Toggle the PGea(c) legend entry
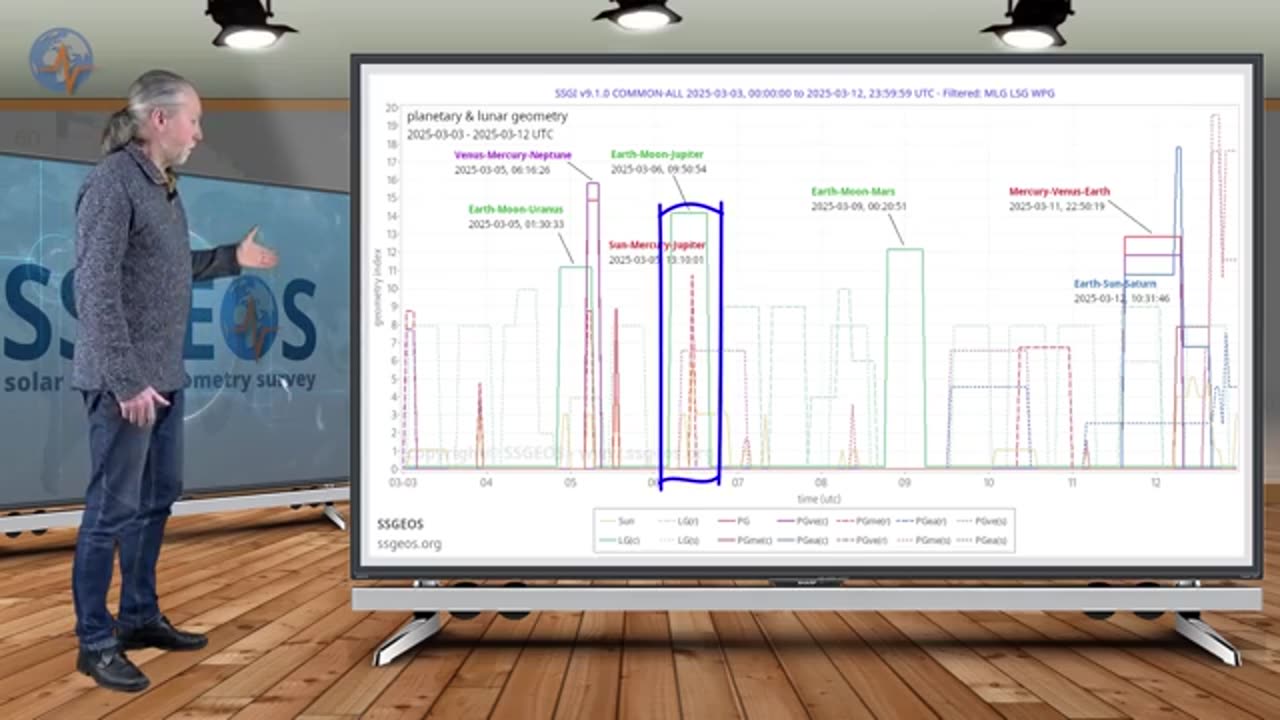This screenshot has width=1280, height=720. coord(802,540)
